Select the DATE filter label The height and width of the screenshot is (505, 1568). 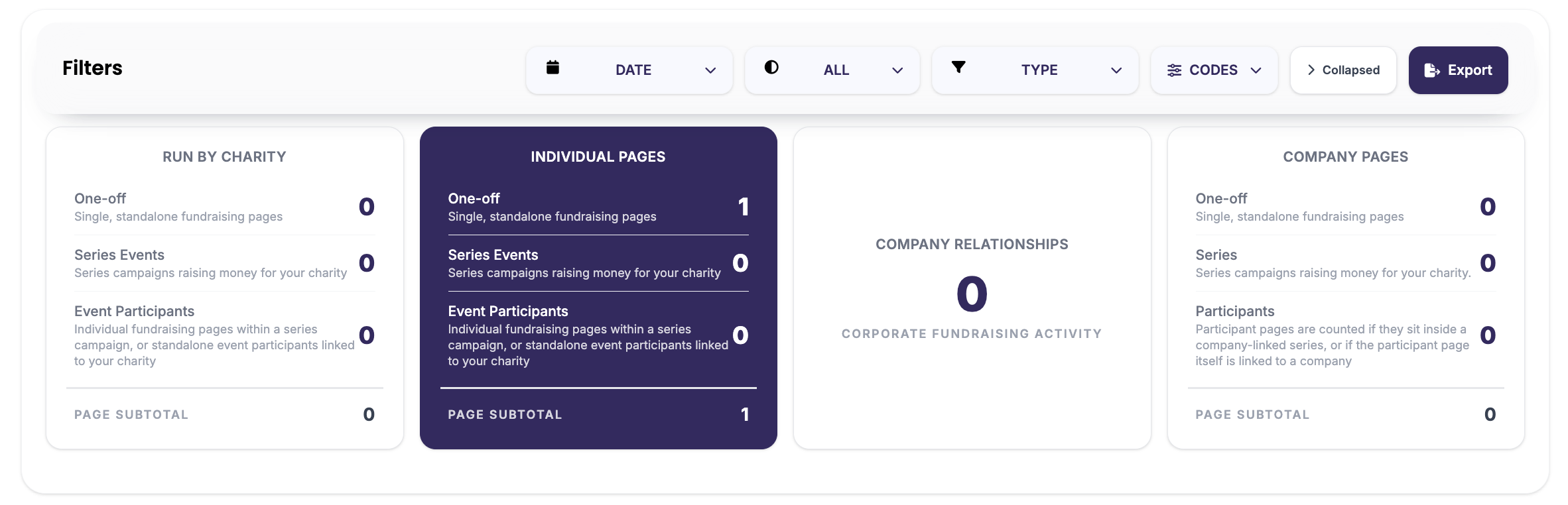point(633,70)
